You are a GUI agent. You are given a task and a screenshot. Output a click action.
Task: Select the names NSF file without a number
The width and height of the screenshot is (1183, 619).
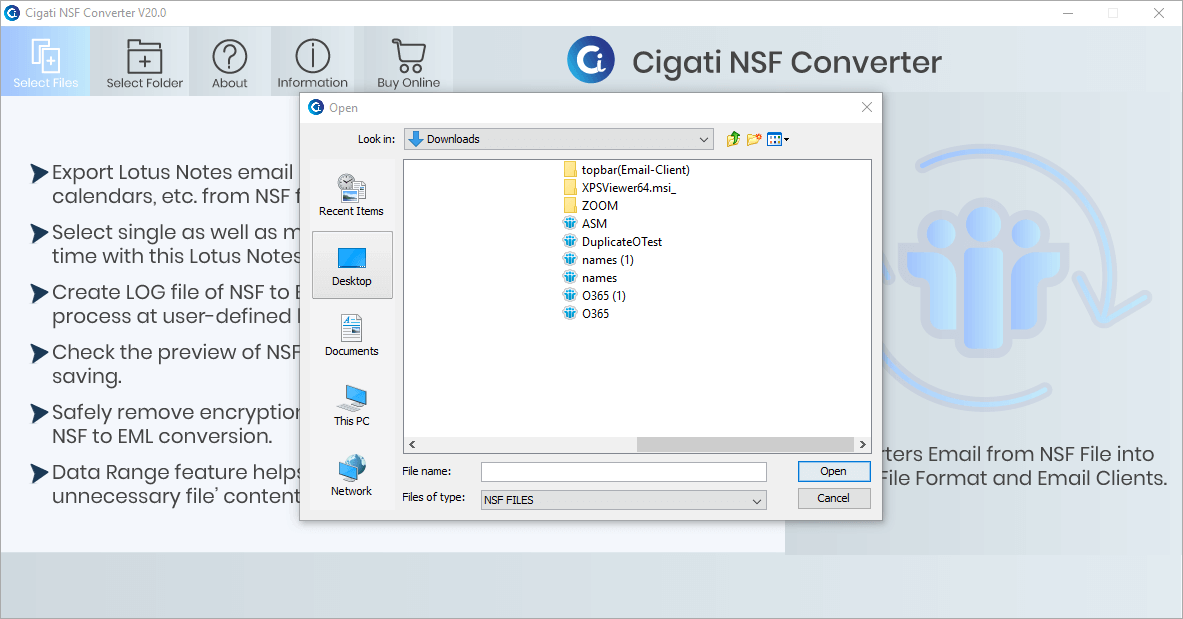pos(591,278)
